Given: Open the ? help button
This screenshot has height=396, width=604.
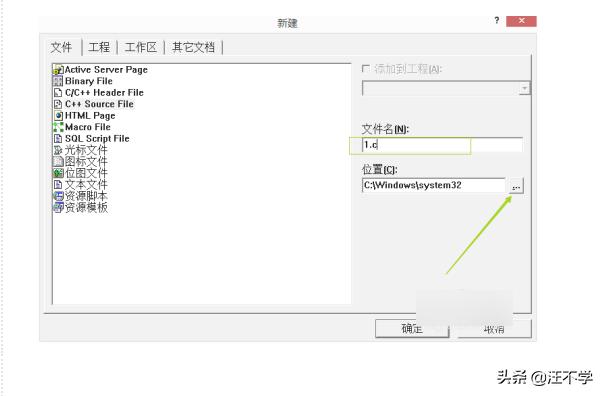Looking at the screenshot, I should tap(497, 20).
